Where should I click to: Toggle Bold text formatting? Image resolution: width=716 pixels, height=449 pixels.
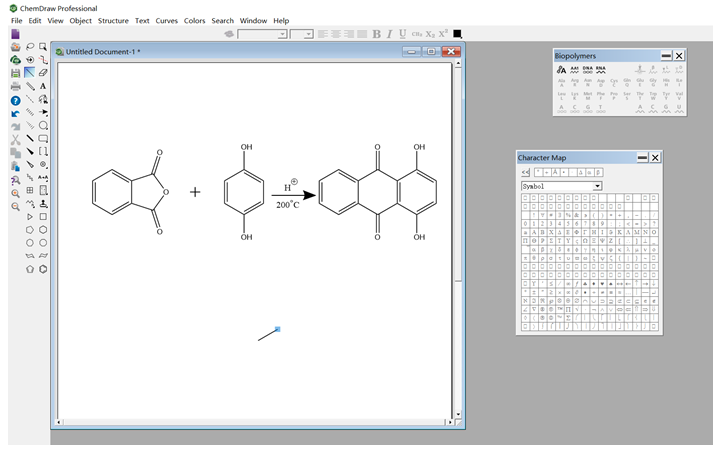click(x=376, y=34)
